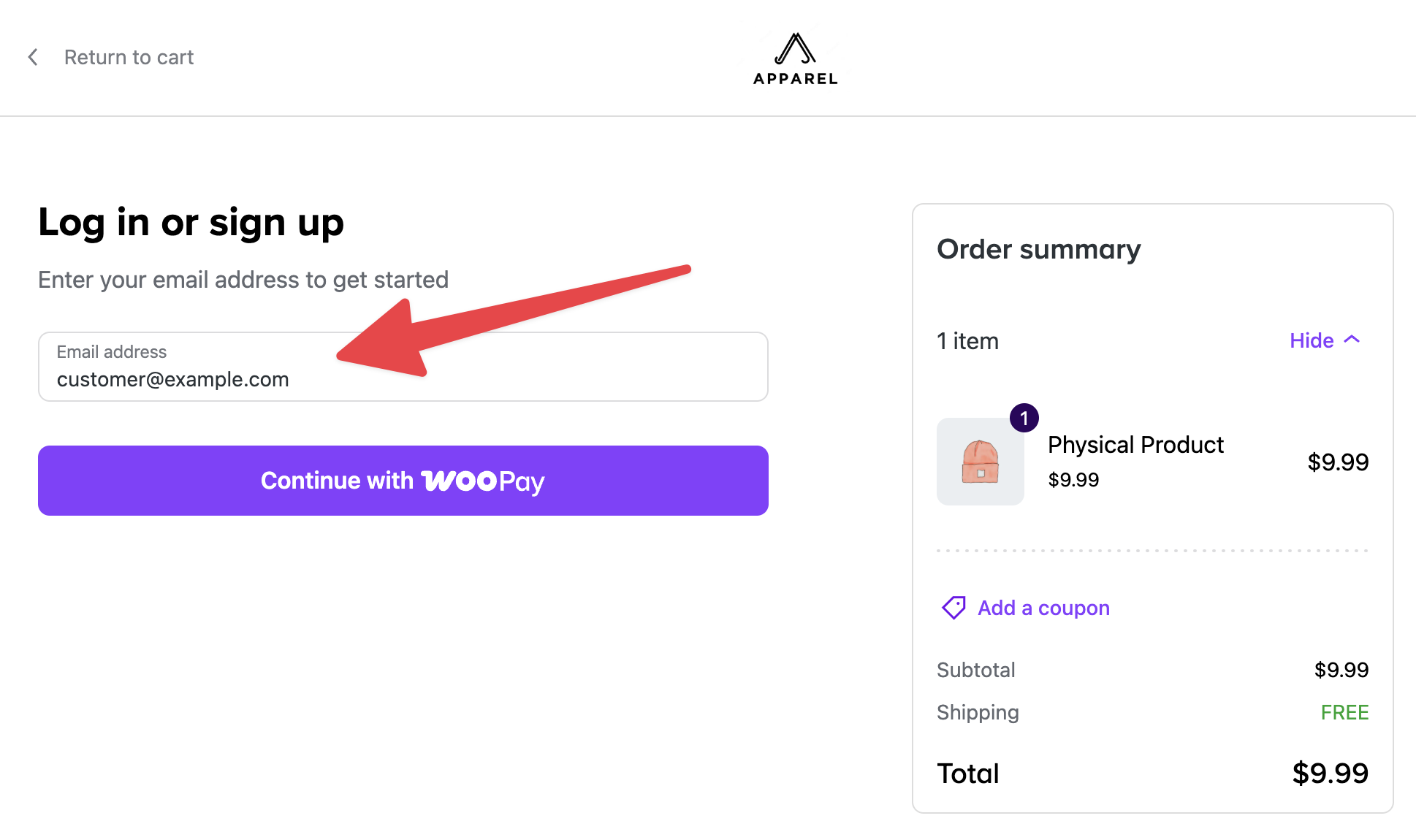Click the product line price on right
The height and width of the screenshot is (840, 1416).
pyautogui.click(x=1338, y=462)
